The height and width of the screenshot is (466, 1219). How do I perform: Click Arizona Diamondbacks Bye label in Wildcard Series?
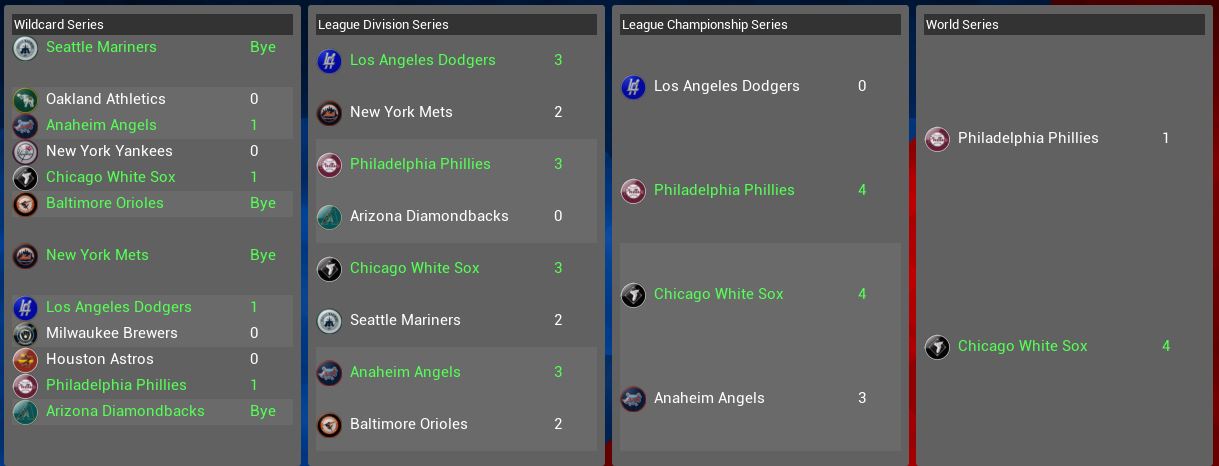(x=263, y=411)
